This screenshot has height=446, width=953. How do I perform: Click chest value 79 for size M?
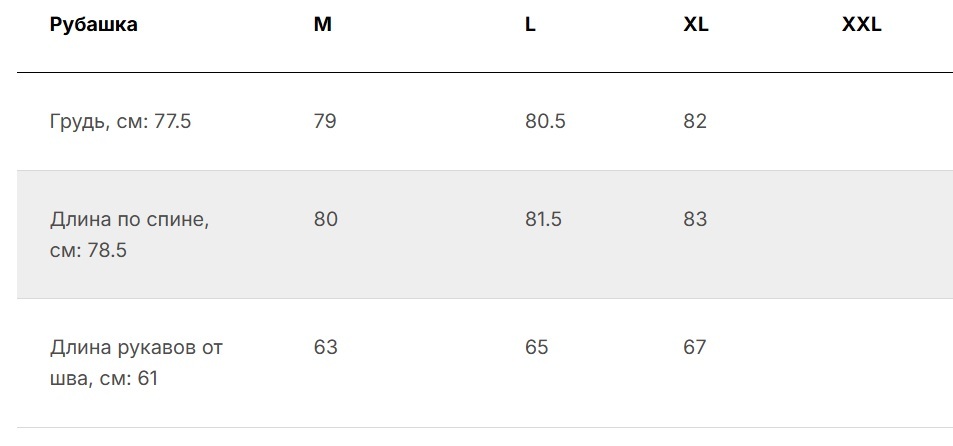[x=325, y=122]
